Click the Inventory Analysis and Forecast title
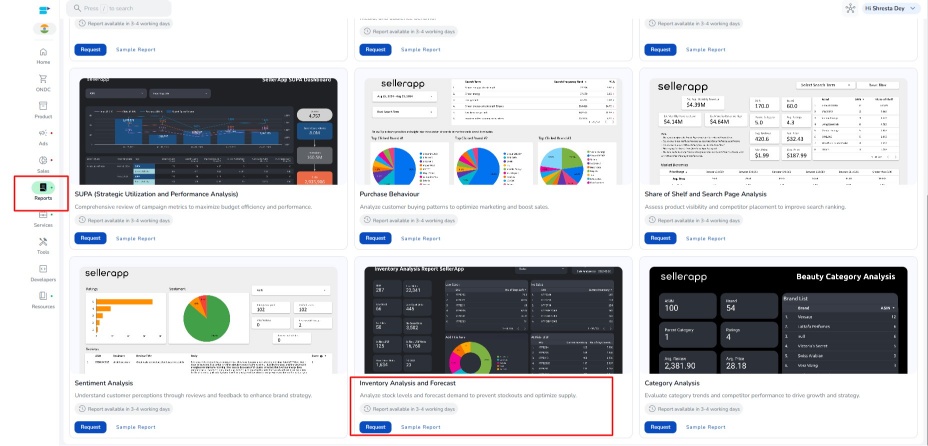The width and height of the screenshot is (928, 446). (408, 383)
